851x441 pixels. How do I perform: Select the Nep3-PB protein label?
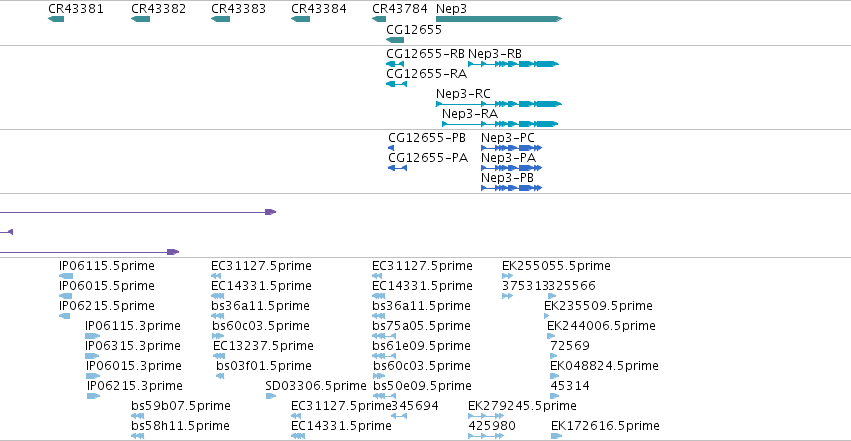pos(507,178)
